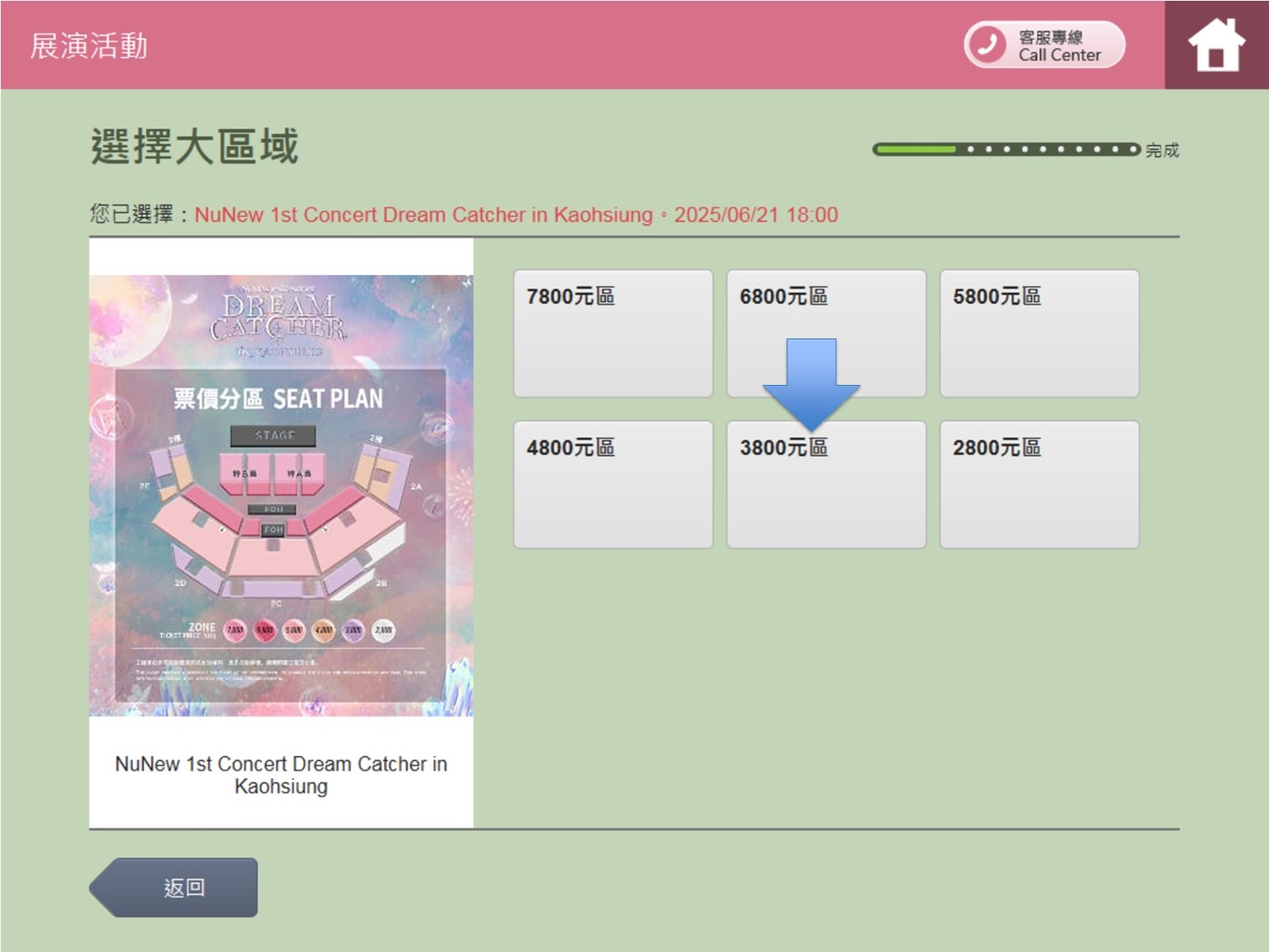Viewport: 1269px width, 952px height.
Task: Click the 展演活動 header title
Action: [89, 46]
